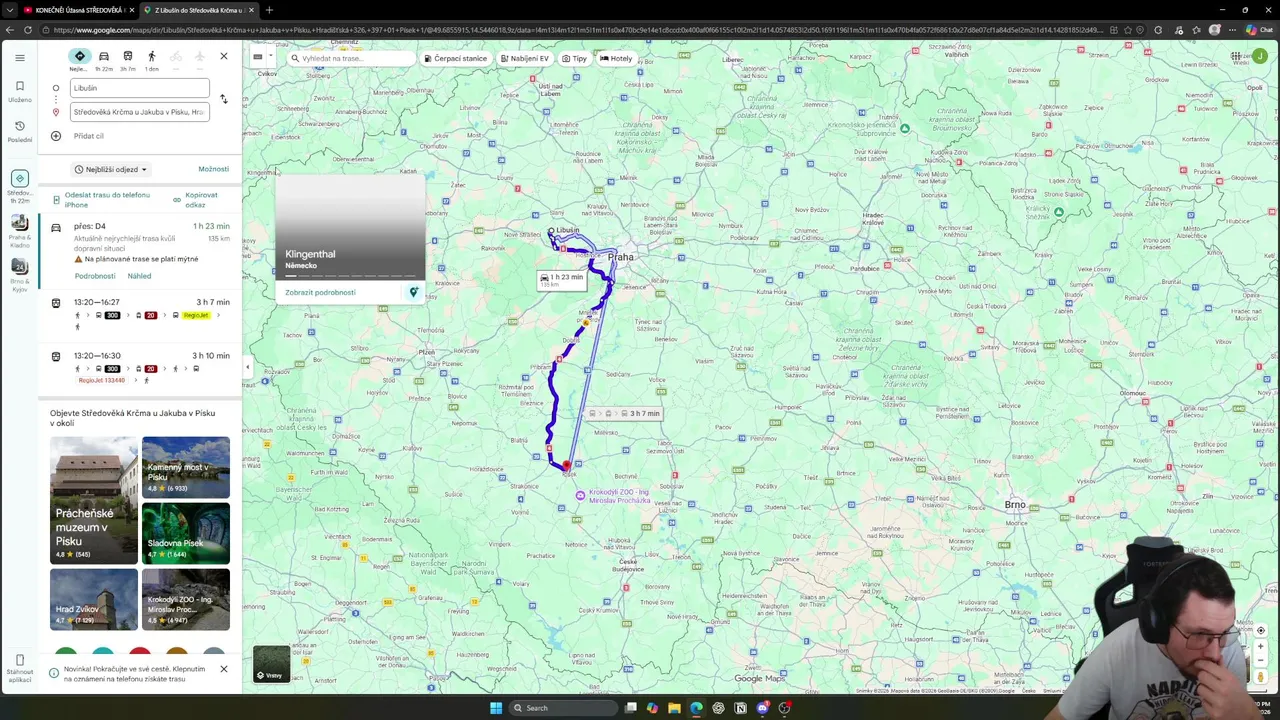
Task: Click Krokodýlí ZOO map marker
Action: pyautogui.click(x=580, y=495)
